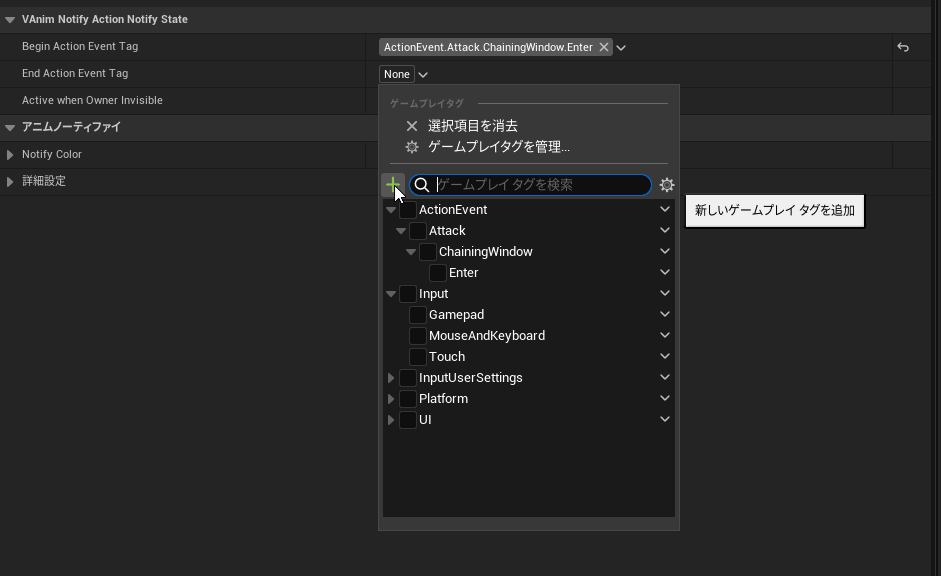Select the Gamepad tag label
The height and width of the screenshot is (576, 941).
[456, 315]
